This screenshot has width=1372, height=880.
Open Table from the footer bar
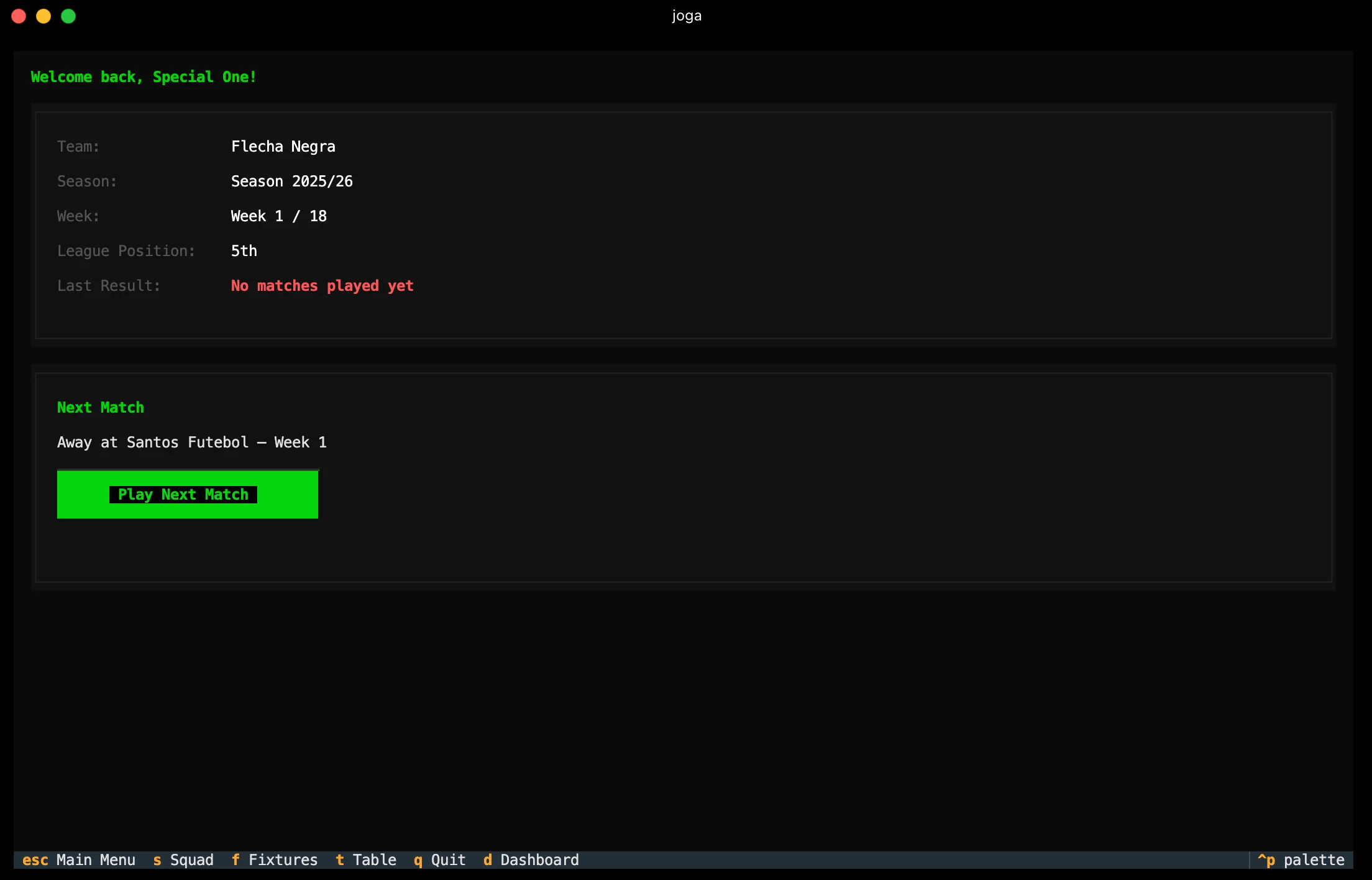point(366,860)
